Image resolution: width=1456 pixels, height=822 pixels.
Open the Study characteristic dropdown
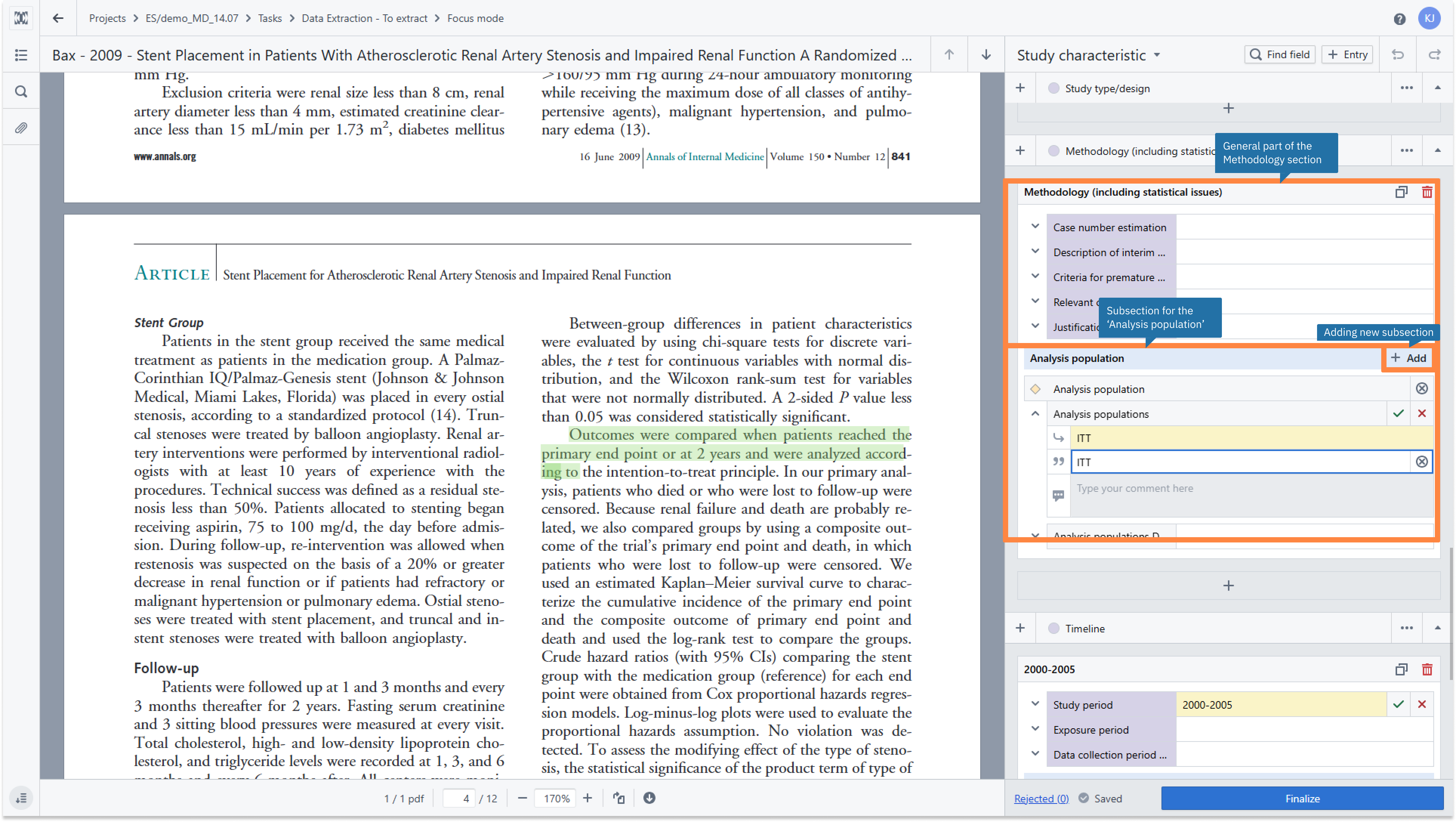[1089, 55]
